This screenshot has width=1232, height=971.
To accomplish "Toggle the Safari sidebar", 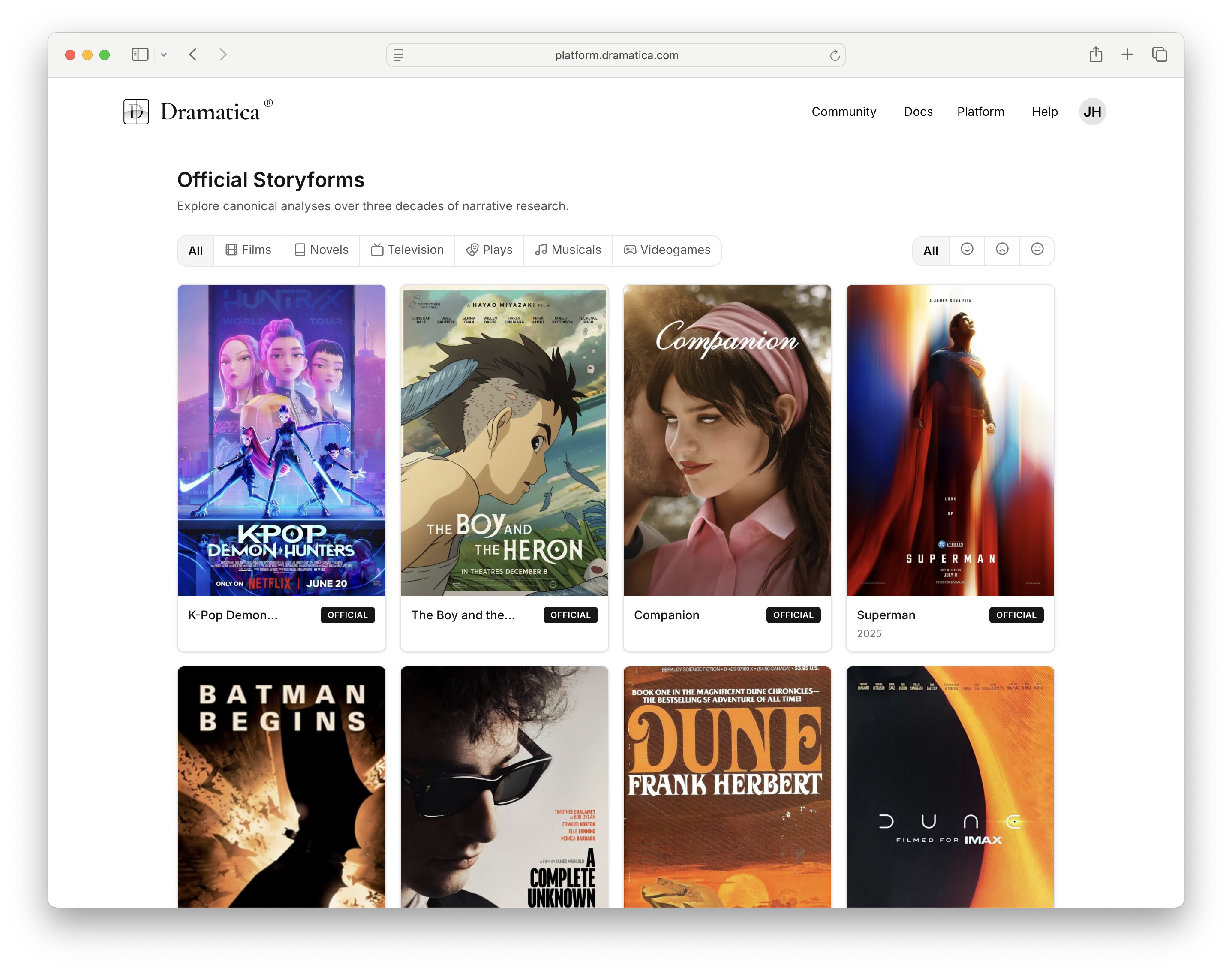I will (140, 54).
